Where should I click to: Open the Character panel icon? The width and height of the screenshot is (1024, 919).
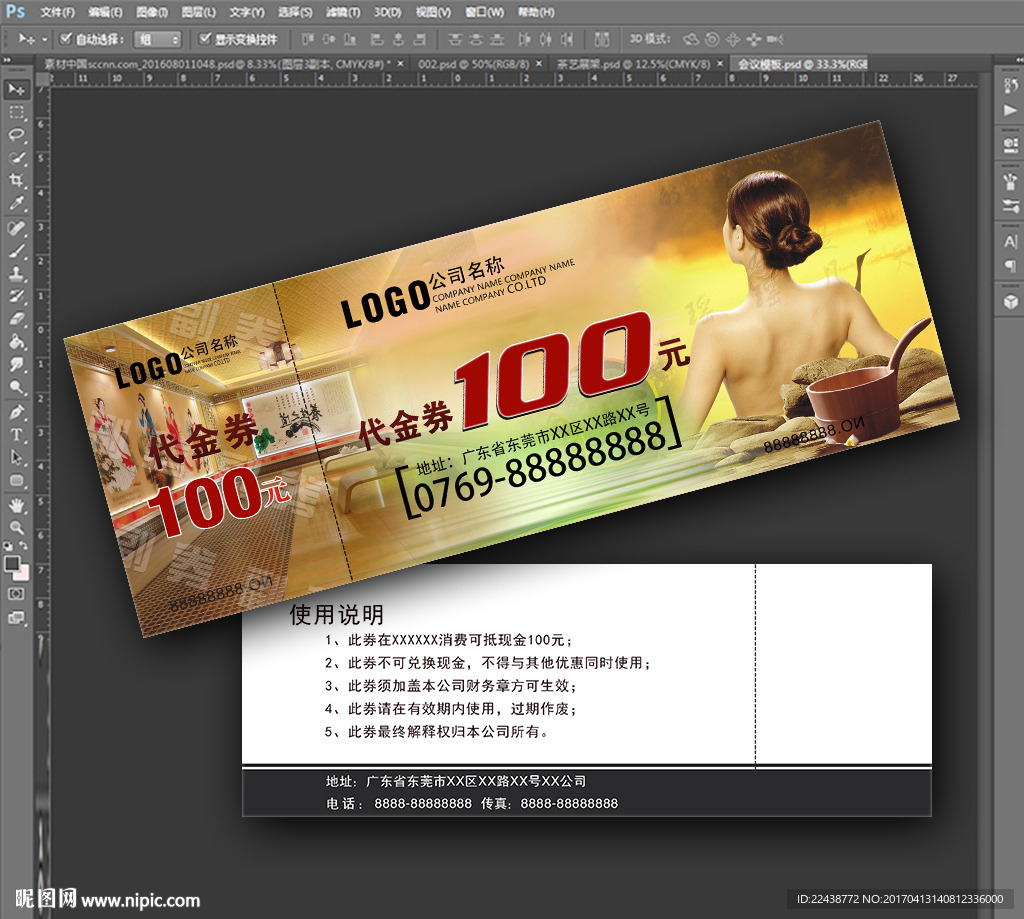(1008, 241)
